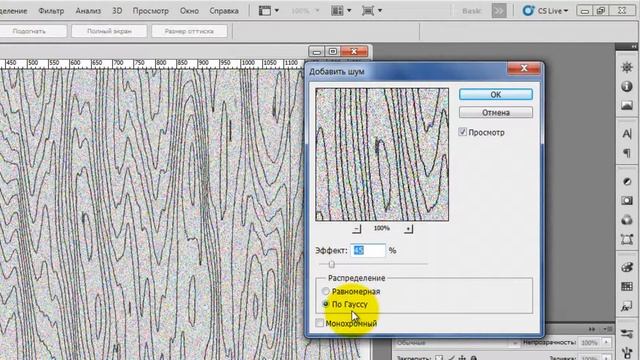The image size is (640, 360).
Task: Open the Styles fx panel icon
Action: tap(627, 306)
